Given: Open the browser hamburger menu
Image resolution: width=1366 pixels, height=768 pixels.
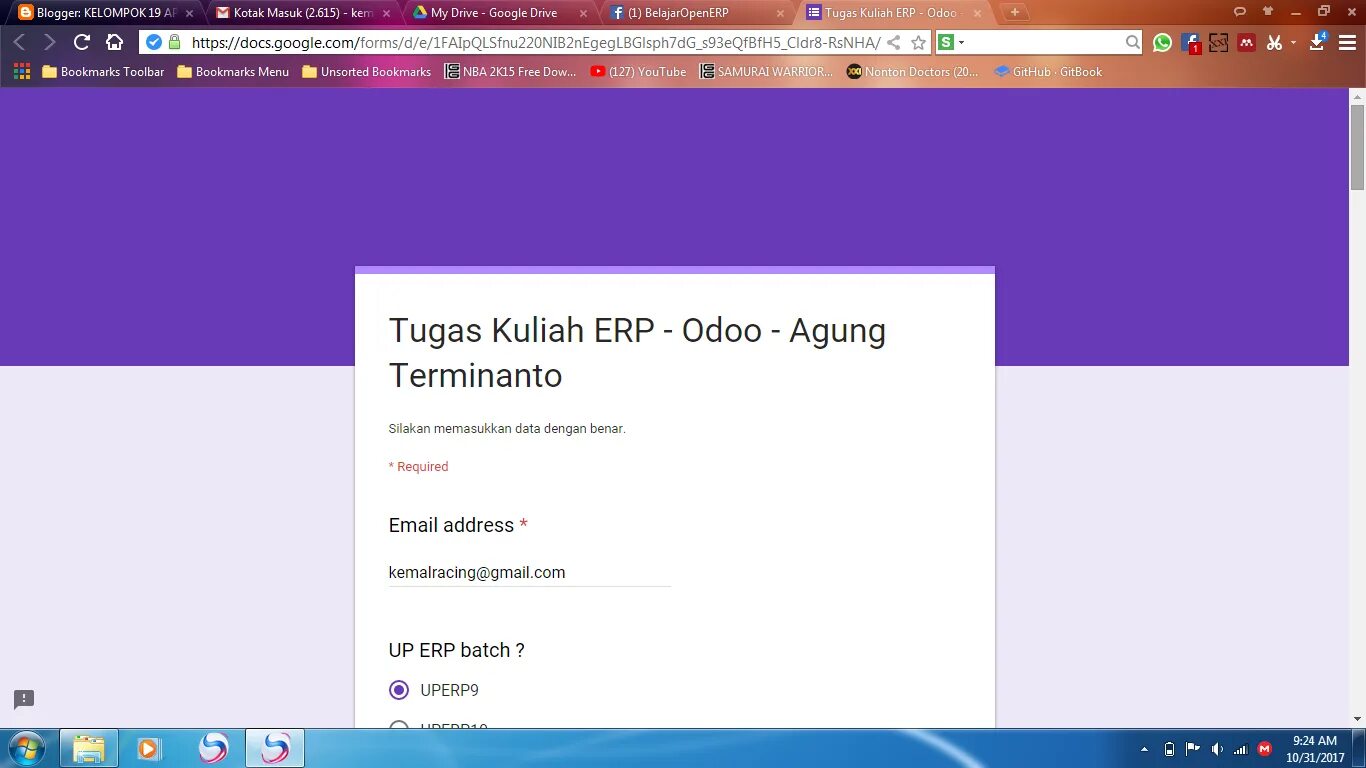Looking at the screenshot, I should click(1346, 42).
